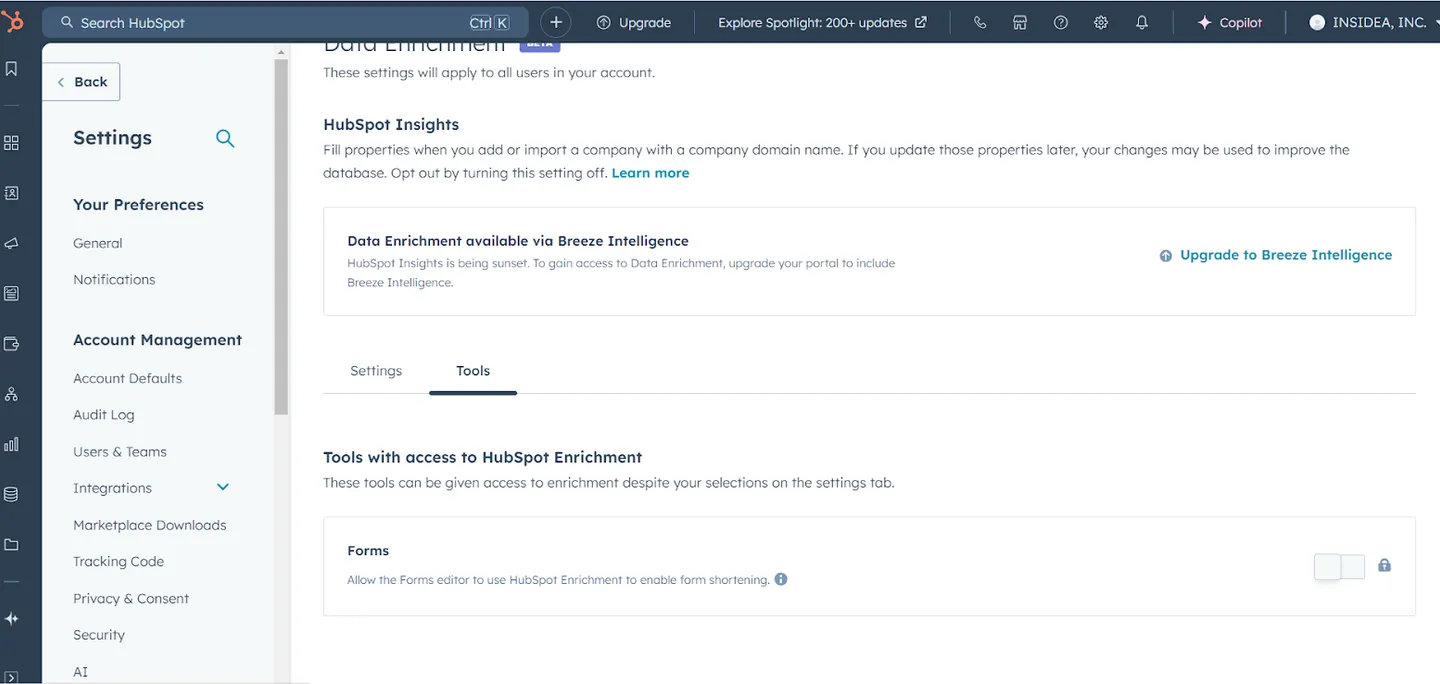The height and width of the screenshot is (684, 1440).
Task: Open Security settings
Action: click(x=99, y=635)
